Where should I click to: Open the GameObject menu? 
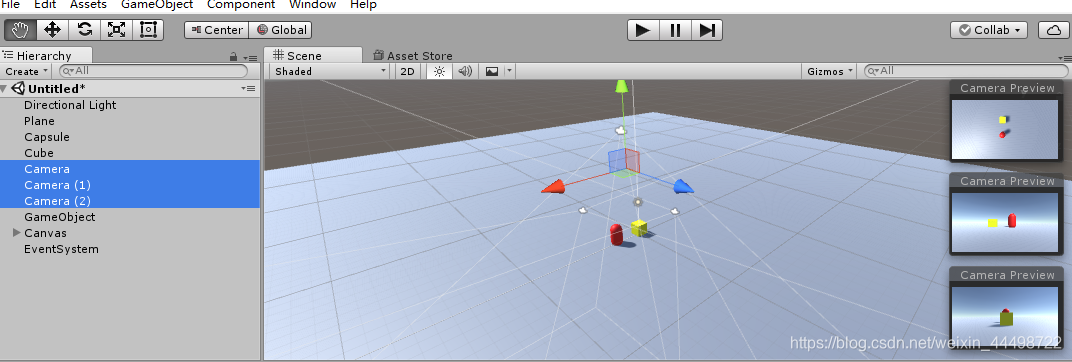[x=157, y=5]
